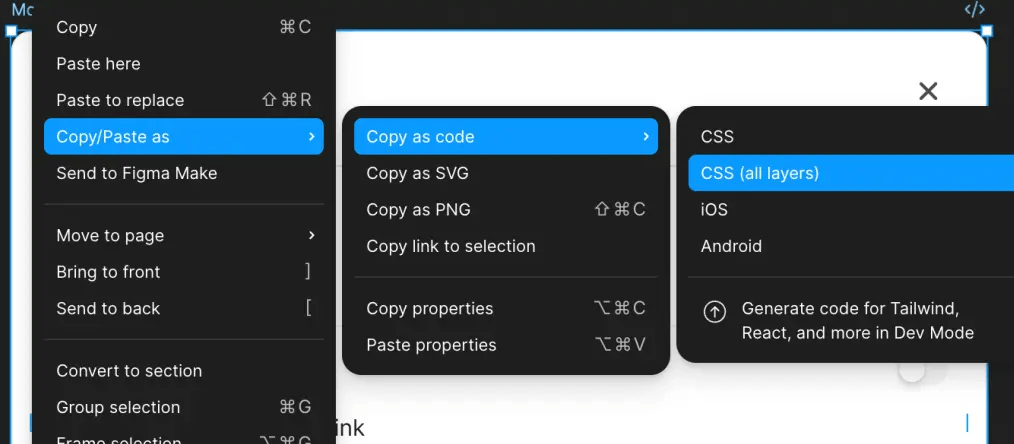Expand the Copy/Paste as submenu arrow
The image size is (1014, 444).
pyautogui.click(x=311, y=136)
